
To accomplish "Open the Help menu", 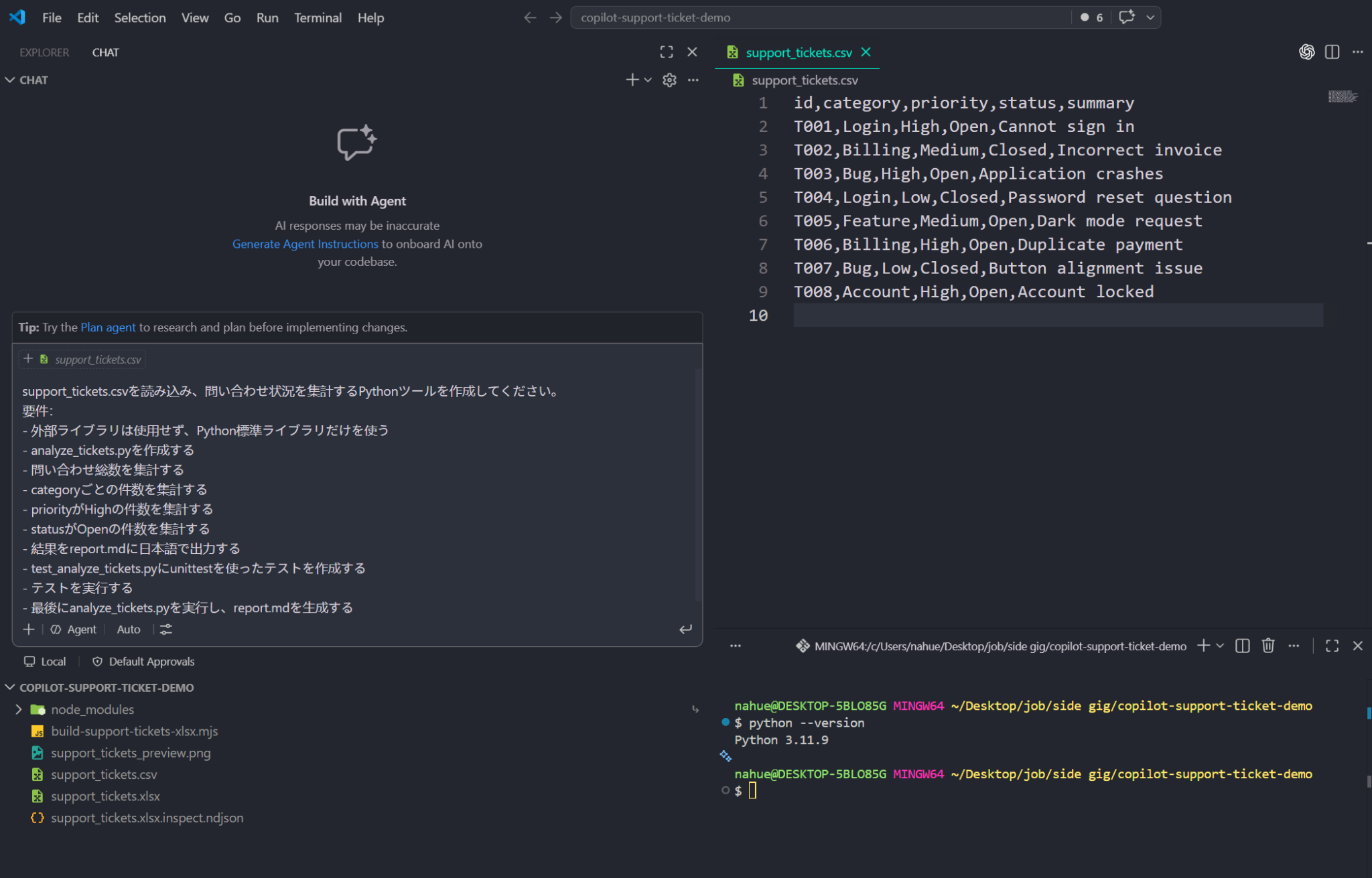I will tap(370, 18).
